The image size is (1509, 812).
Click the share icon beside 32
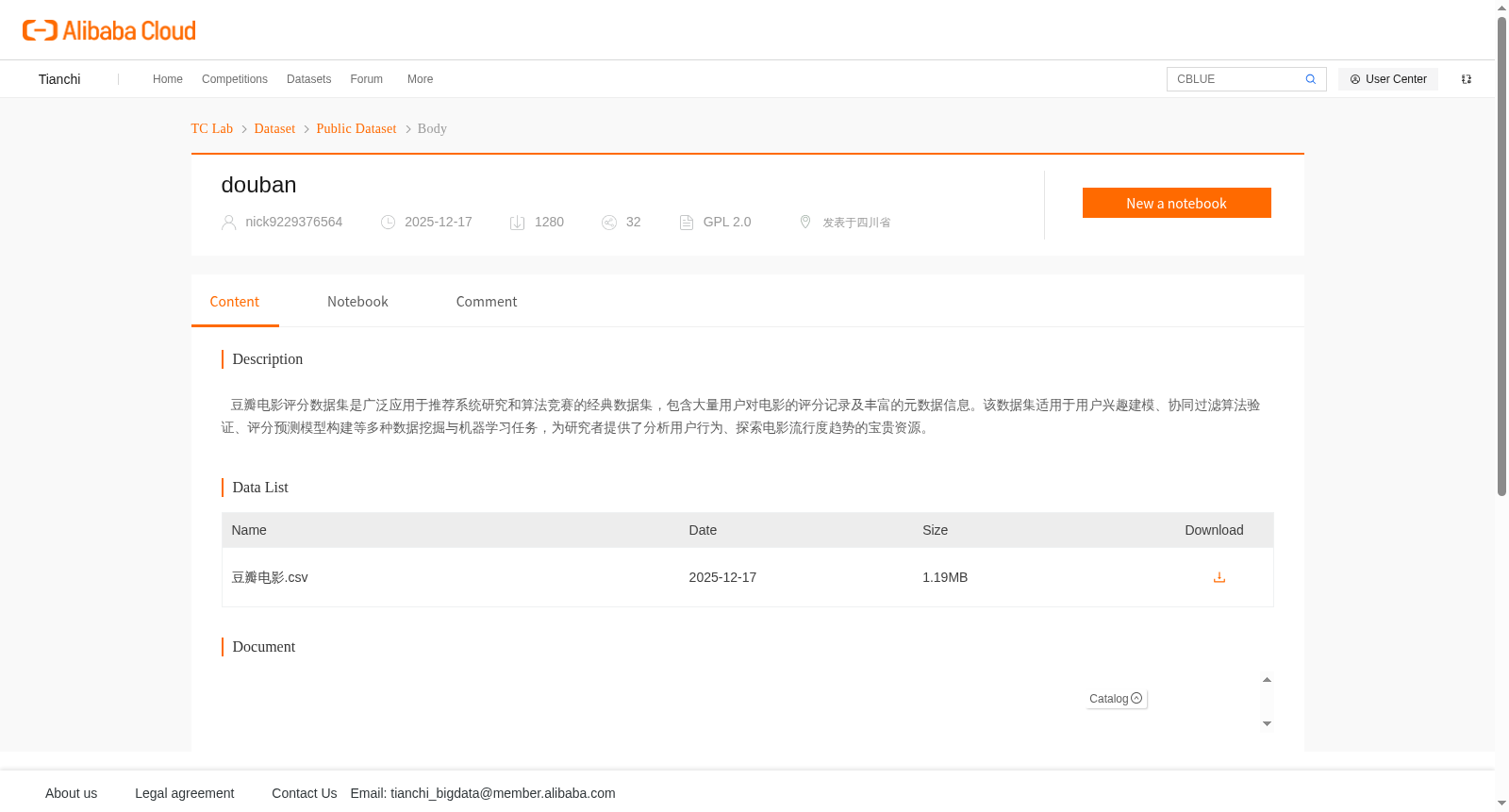pos(609,223)
